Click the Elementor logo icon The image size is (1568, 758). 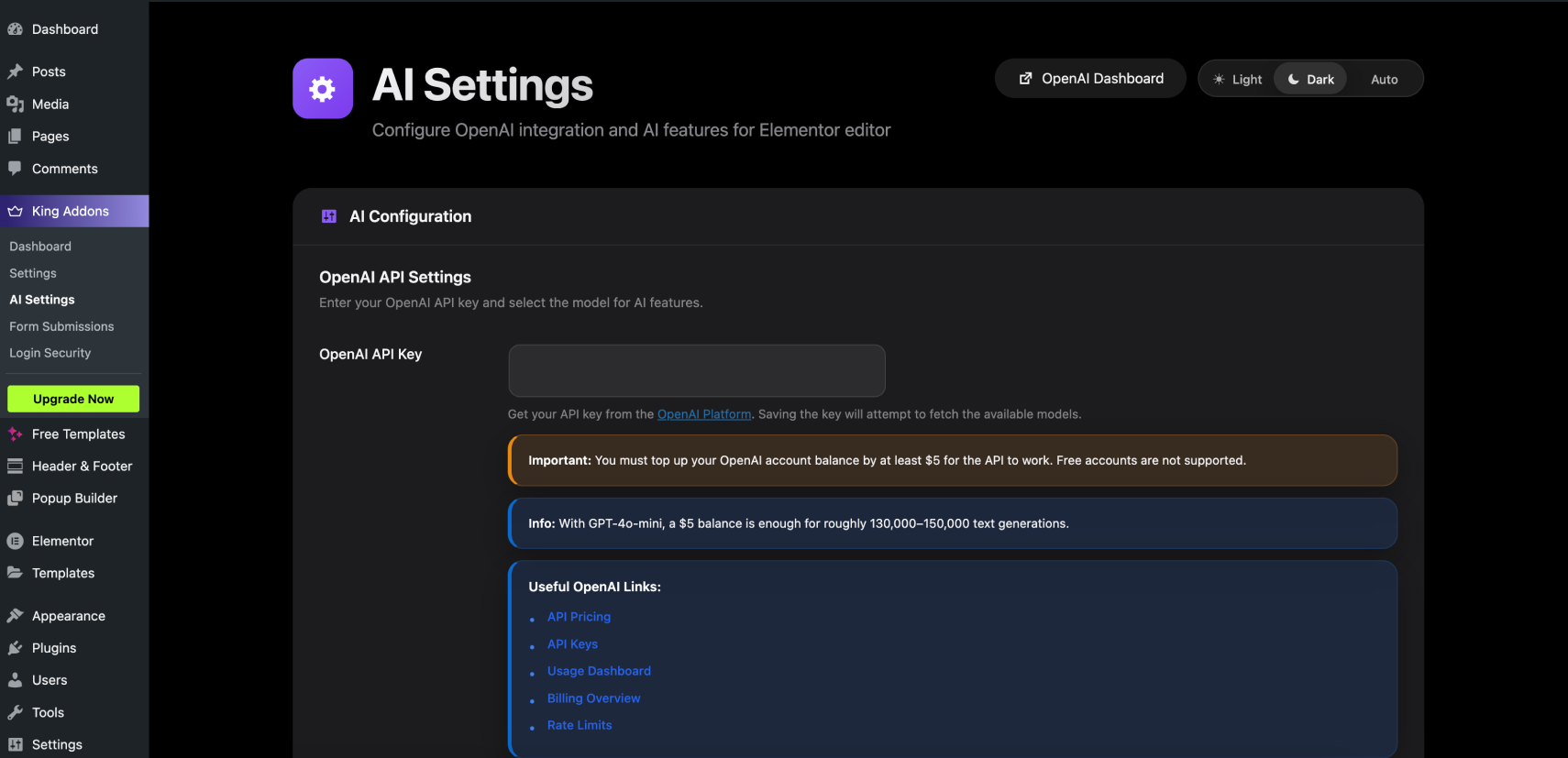pos(15,541)
